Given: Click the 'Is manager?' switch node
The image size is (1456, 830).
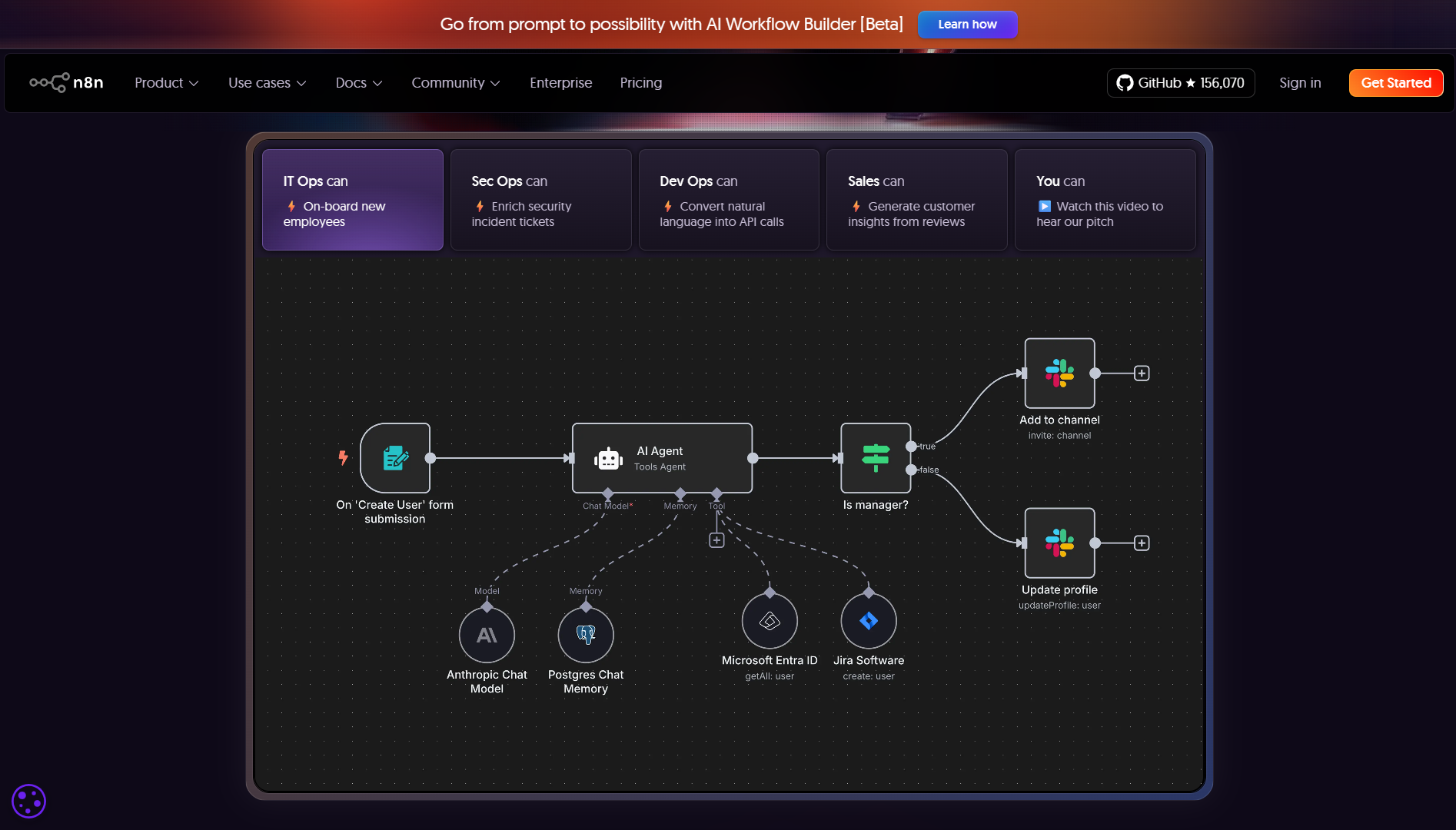Looking at the screenshot, I should coord(876,458).
